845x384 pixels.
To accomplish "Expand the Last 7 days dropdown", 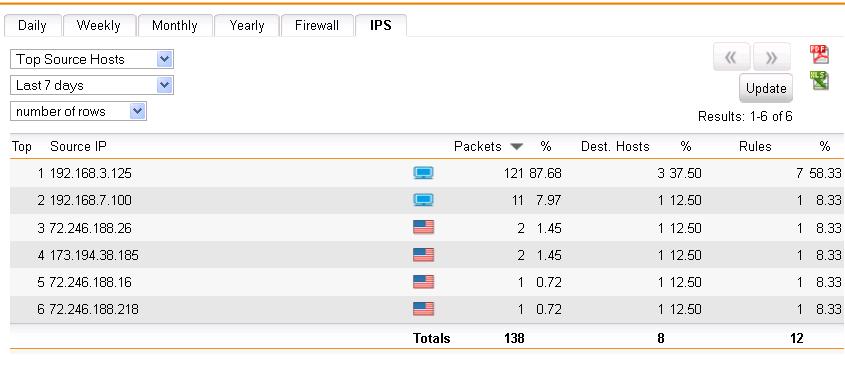I will (92, 85).
